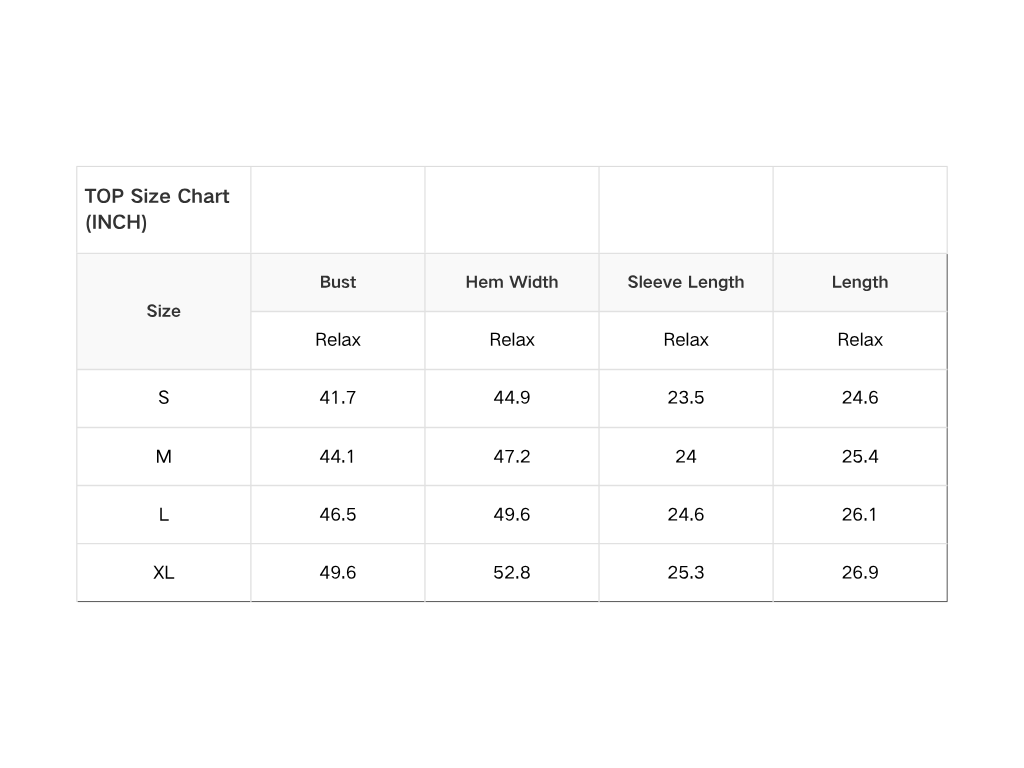Click the Sleeve Length column header
The height and width of the screenshot is (768, 1024).
[686, 282]
